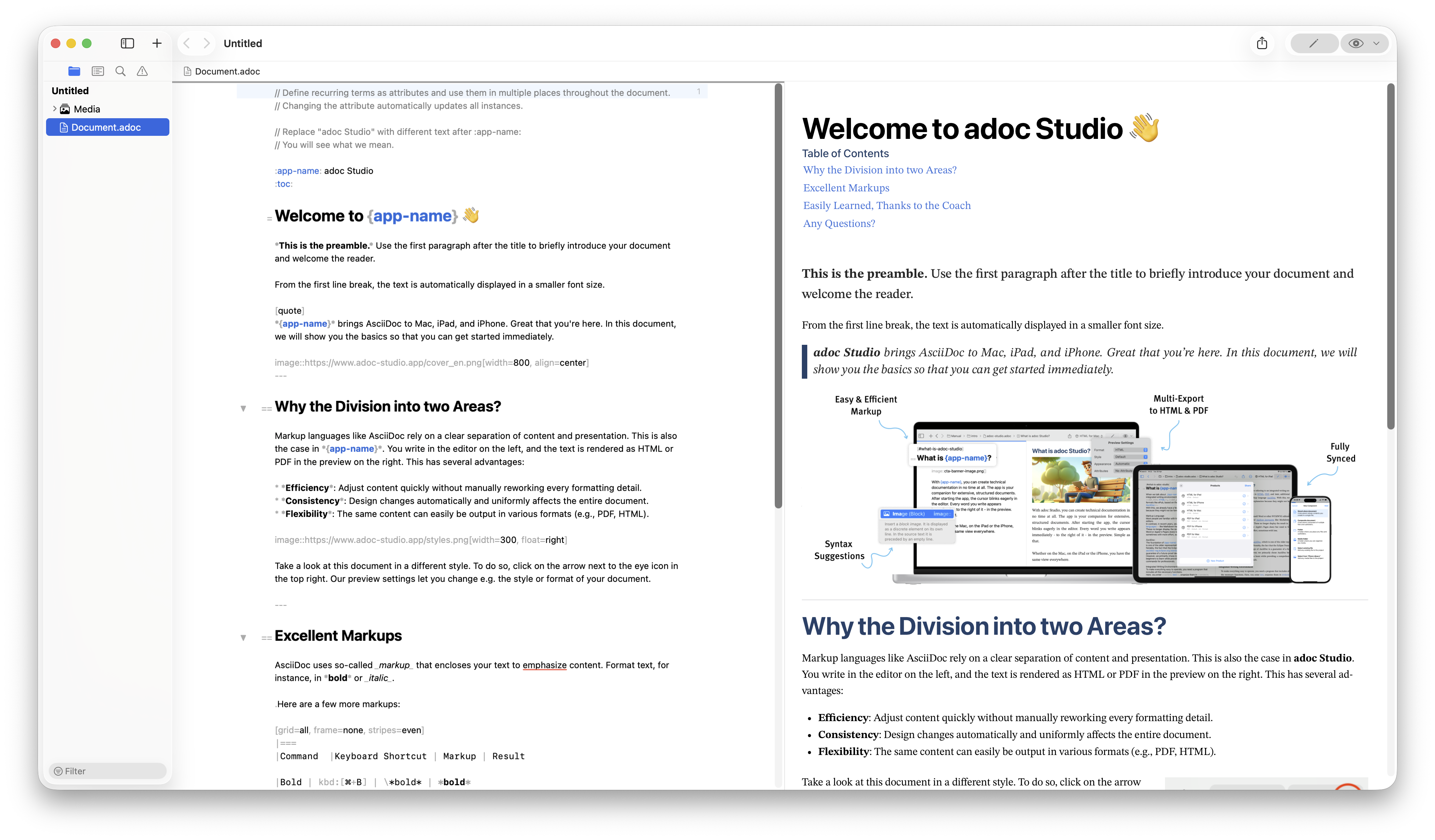Open 'Why the Division into two Areas?' TOC link

(x=880, y=170)
